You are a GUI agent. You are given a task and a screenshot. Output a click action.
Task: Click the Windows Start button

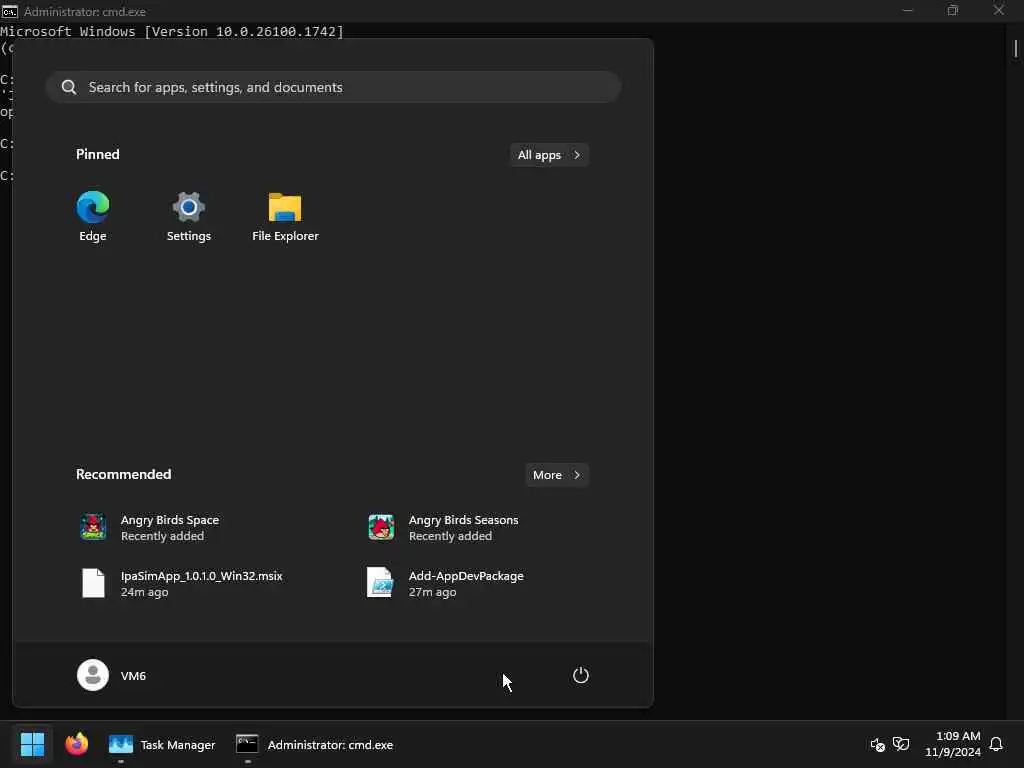coord(32,744)
